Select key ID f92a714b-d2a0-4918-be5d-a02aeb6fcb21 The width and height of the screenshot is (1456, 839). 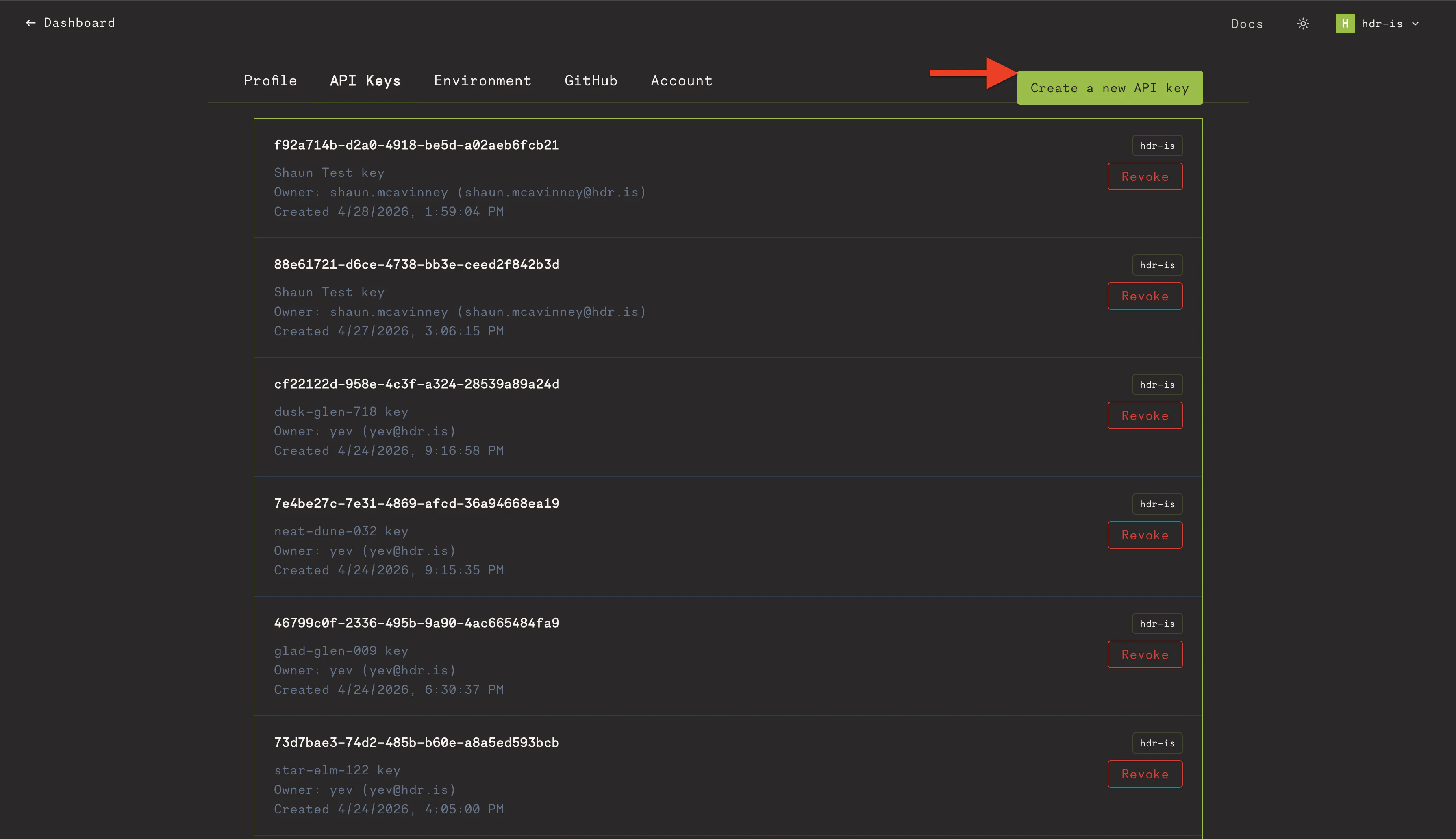point(417,145)
